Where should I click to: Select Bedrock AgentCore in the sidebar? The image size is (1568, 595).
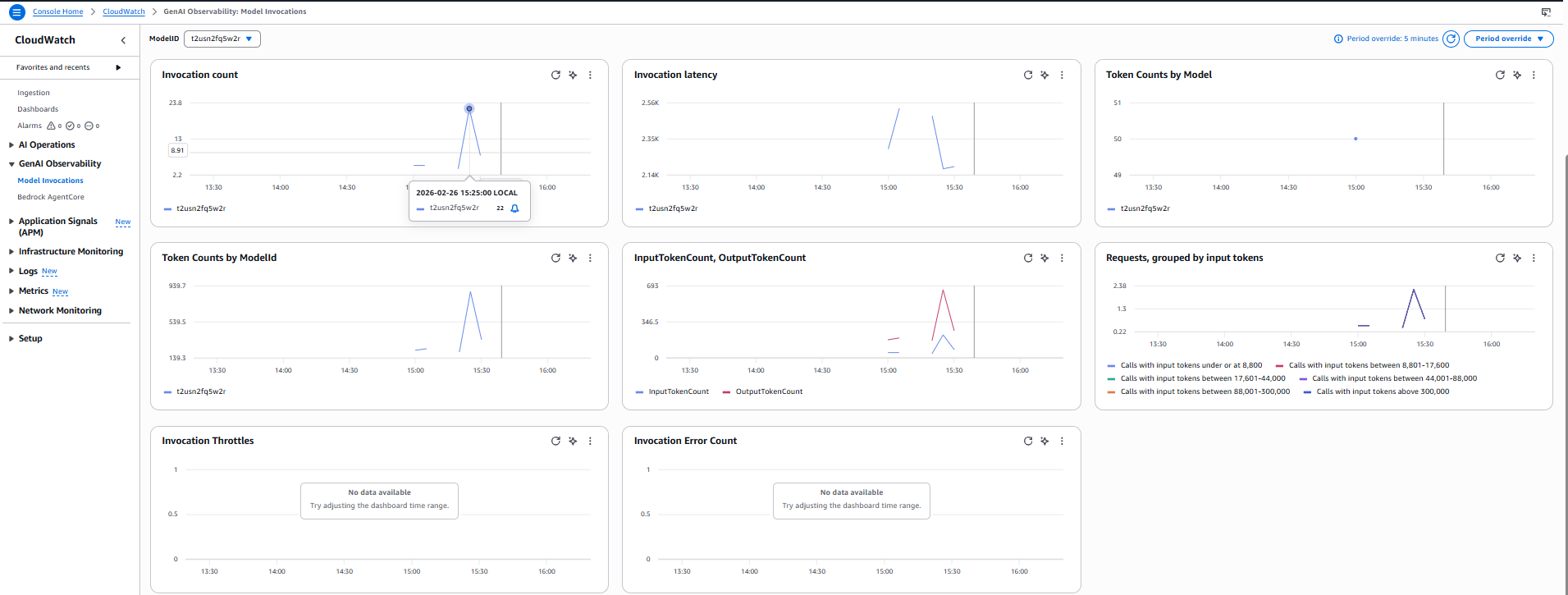(x=51, y=197)
